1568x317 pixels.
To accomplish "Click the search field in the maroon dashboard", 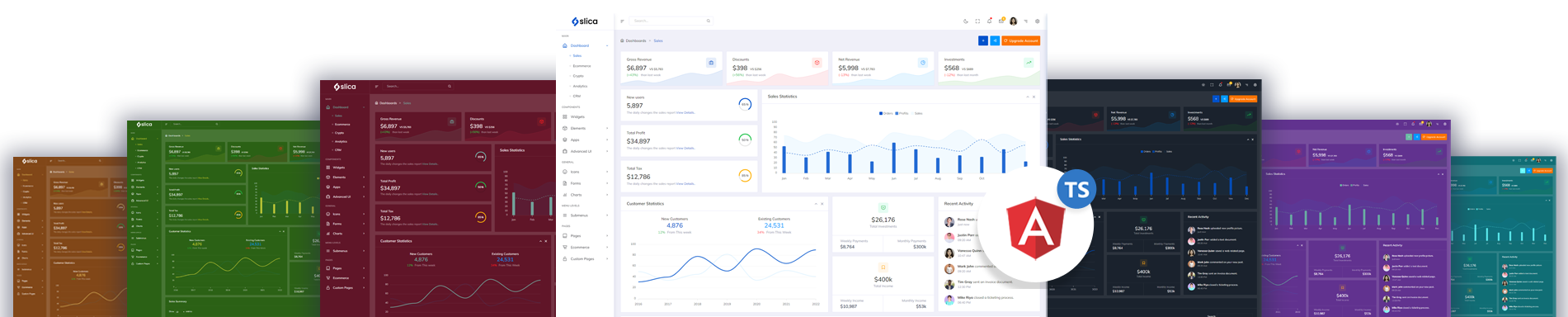I will tap(418, 86).
